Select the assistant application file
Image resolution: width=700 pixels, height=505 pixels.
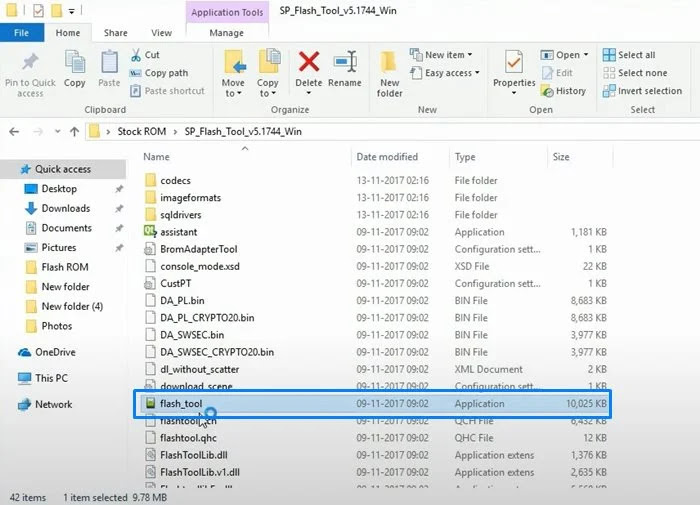point(179,232)
